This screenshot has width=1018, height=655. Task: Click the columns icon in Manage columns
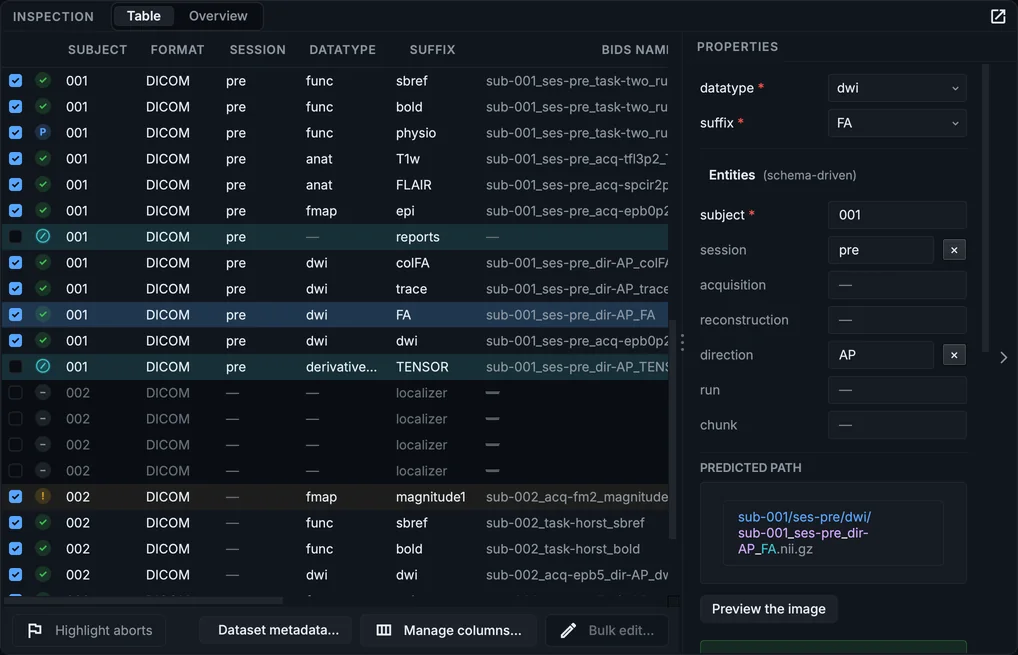point(384,630)
